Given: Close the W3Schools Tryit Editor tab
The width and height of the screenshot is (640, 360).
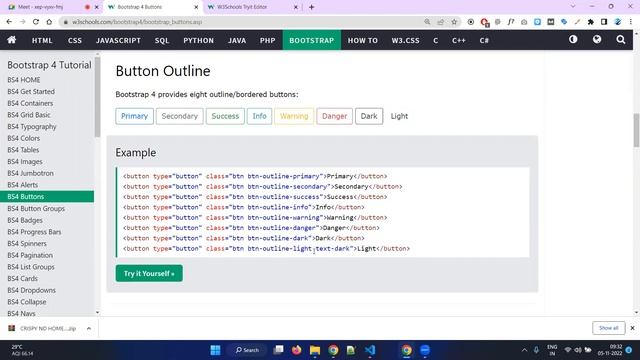Looking at the screenshot, I should point(296,7).
